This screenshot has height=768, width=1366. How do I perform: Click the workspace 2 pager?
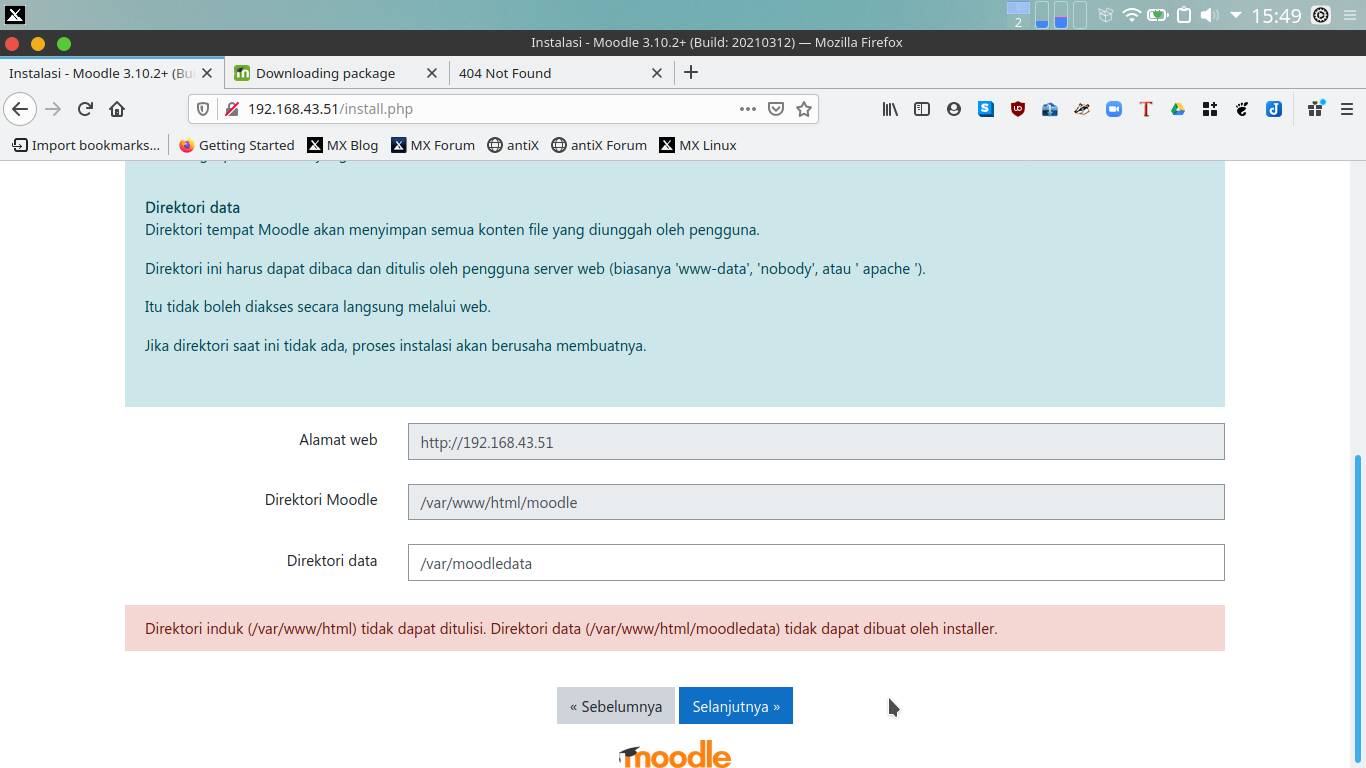(1018, 15)
